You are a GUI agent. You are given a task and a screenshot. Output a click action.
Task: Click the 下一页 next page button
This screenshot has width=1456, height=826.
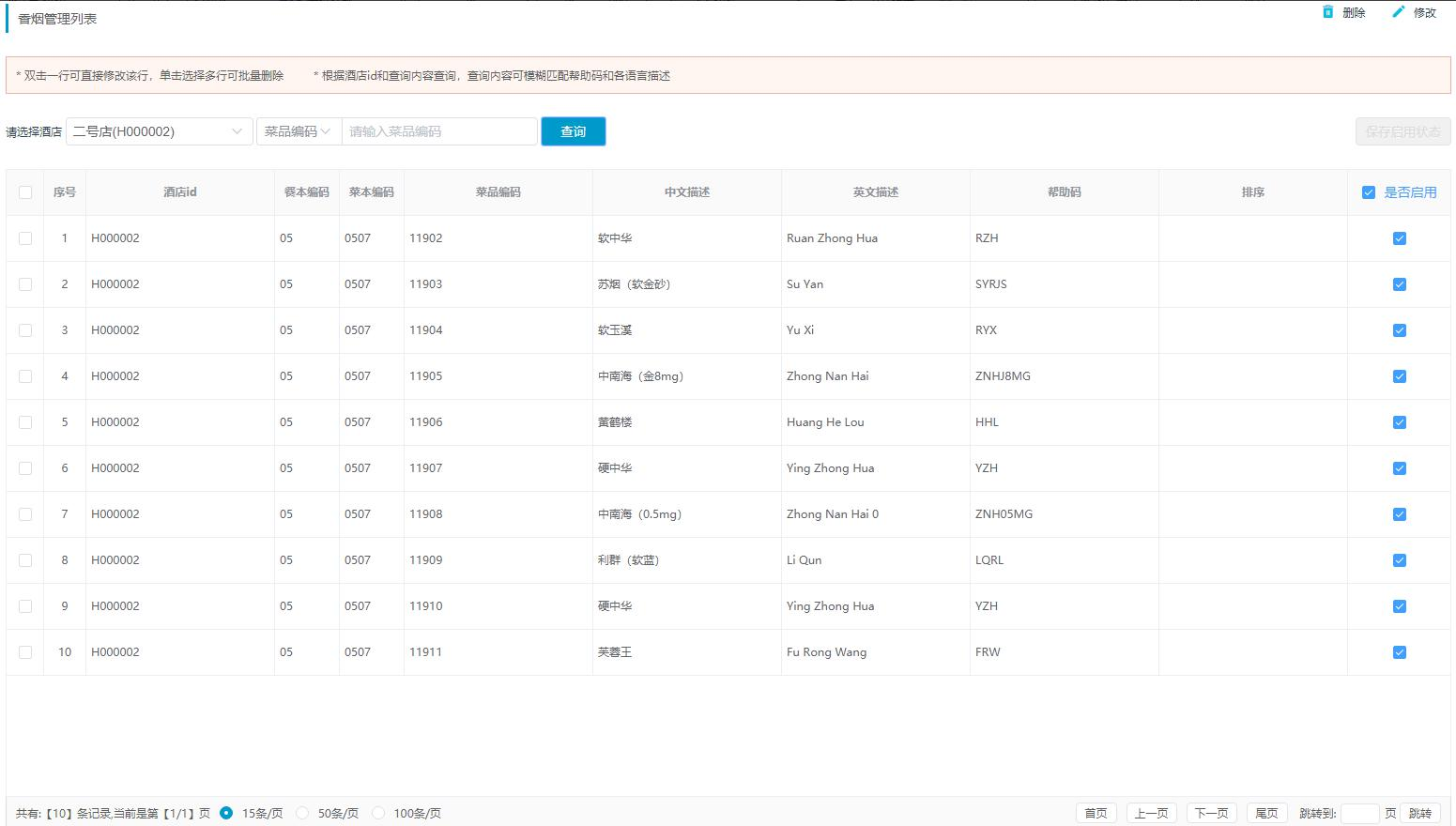1211,813
